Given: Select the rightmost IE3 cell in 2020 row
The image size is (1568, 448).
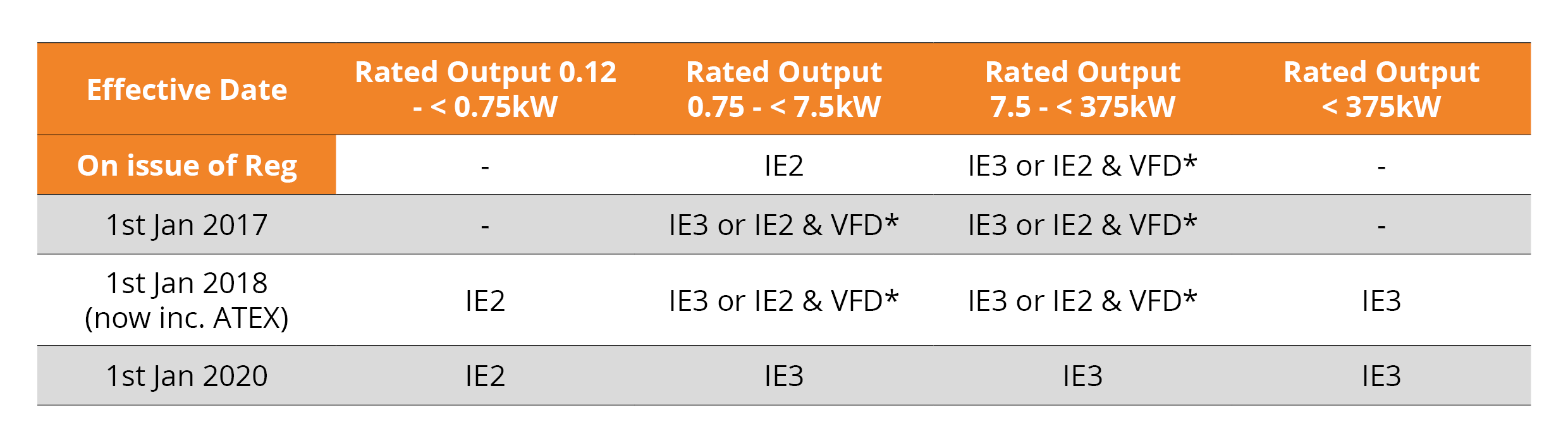Looking at the screenshot, I should 1381,376.
